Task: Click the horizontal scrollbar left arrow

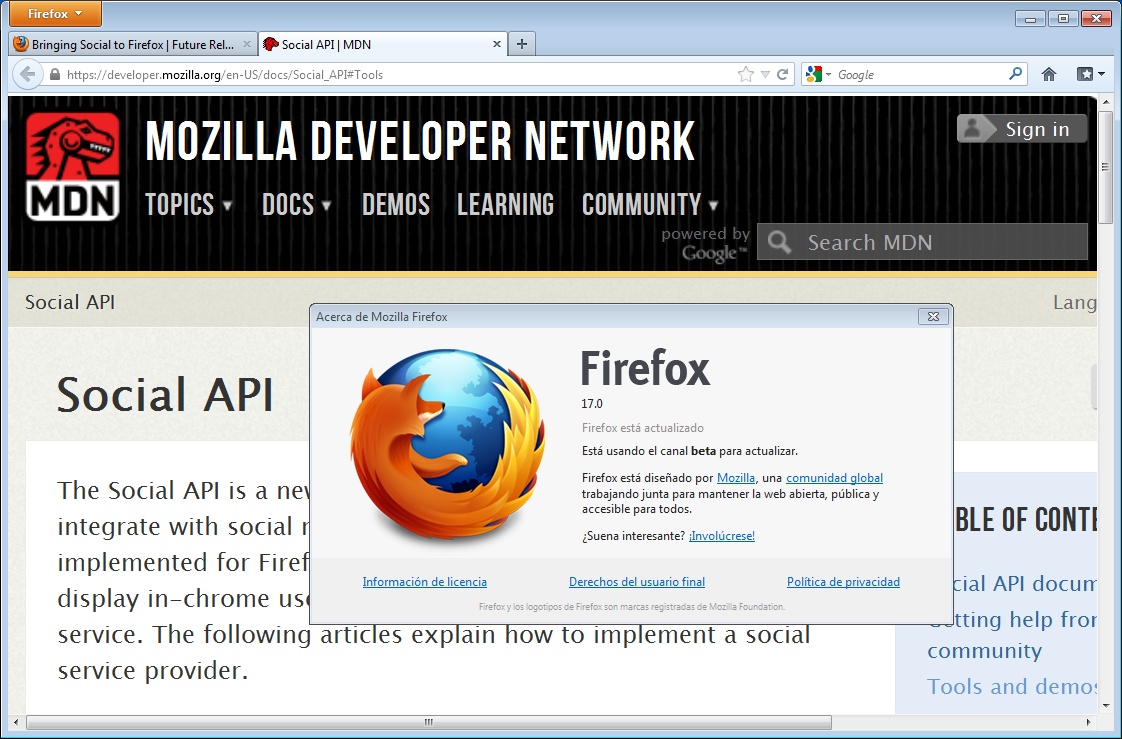Action: coord(16,723)
